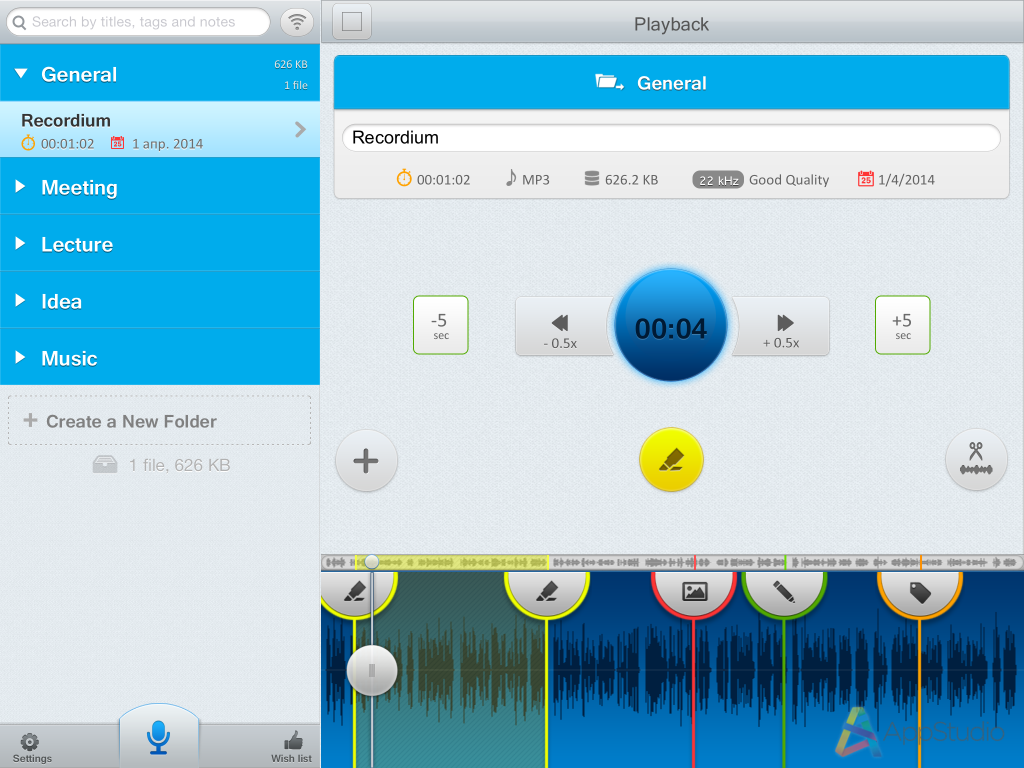
Task: Click the wifi sharing icon near search
Action: point(297,21)
